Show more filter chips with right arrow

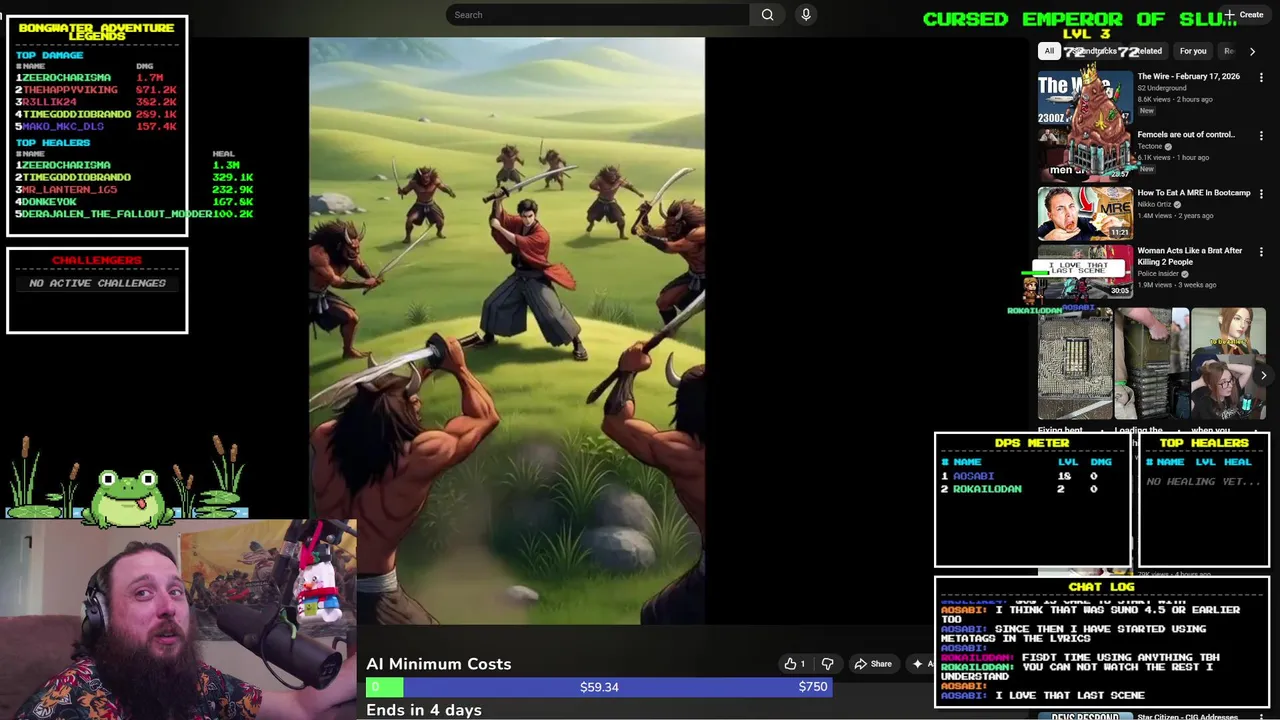[x=1252, y=51]
